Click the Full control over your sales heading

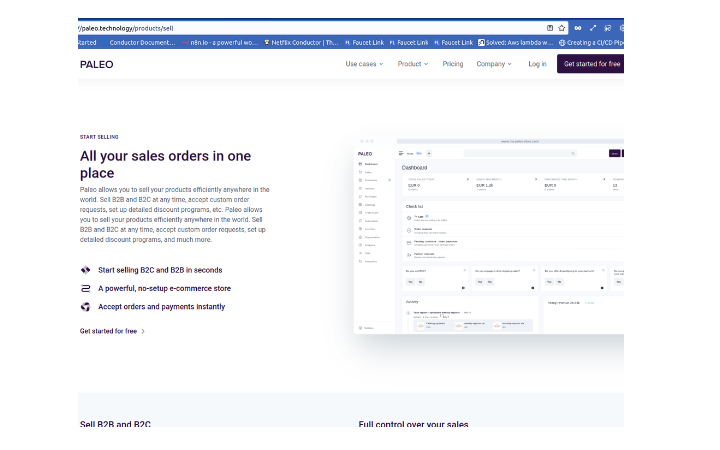click(413, 423)
